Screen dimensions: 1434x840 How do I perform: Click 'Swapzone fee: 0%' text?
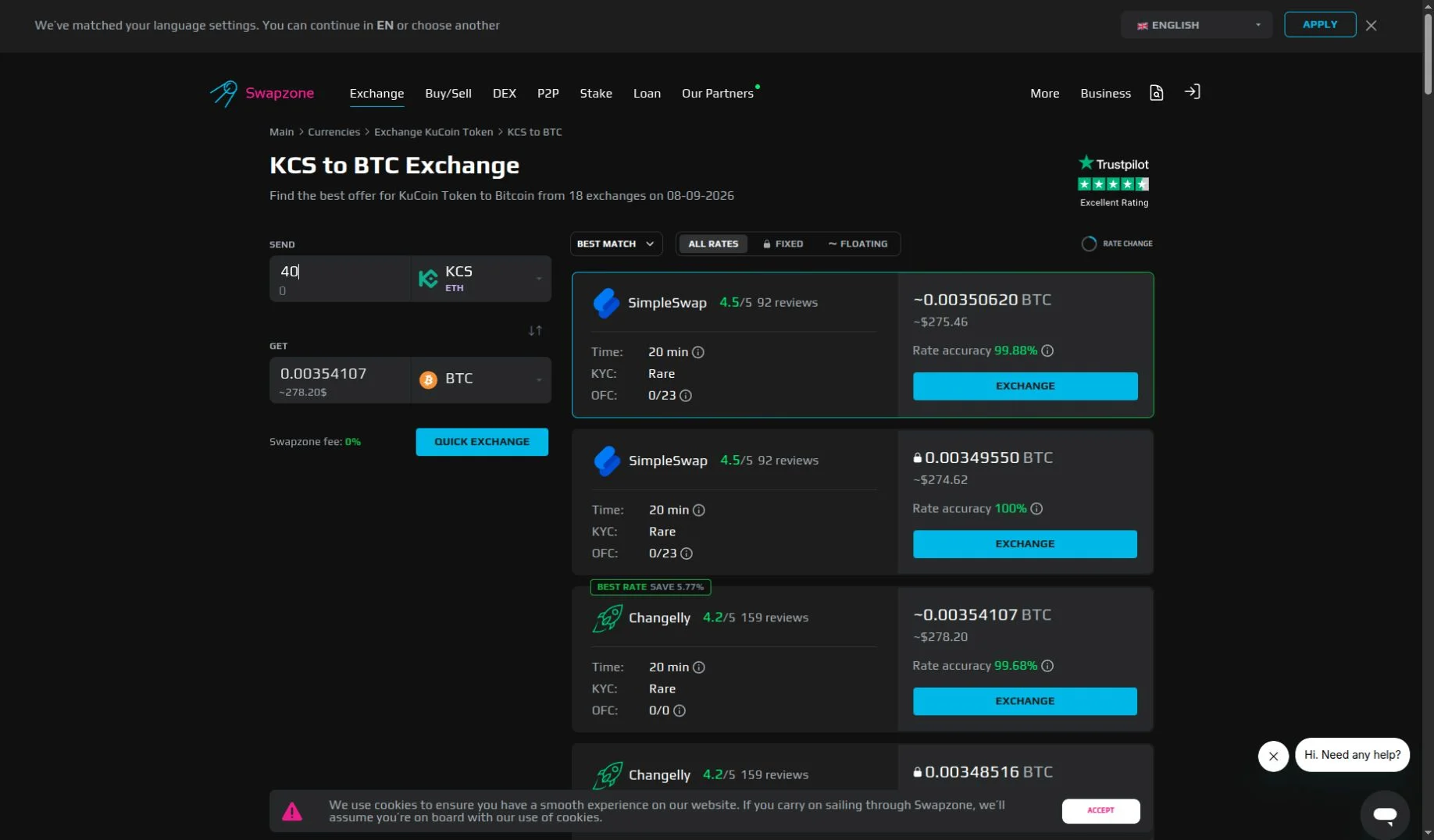(x=315, y=442)
